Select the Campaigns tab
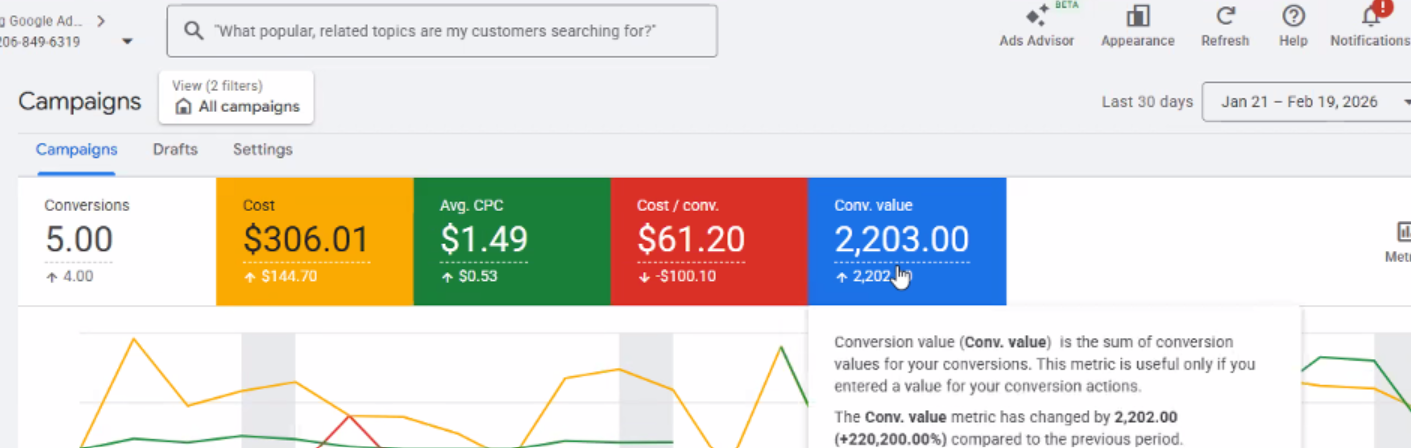Image resolution: width=1411 pixels, height=448 pixels. coord(76,150)
